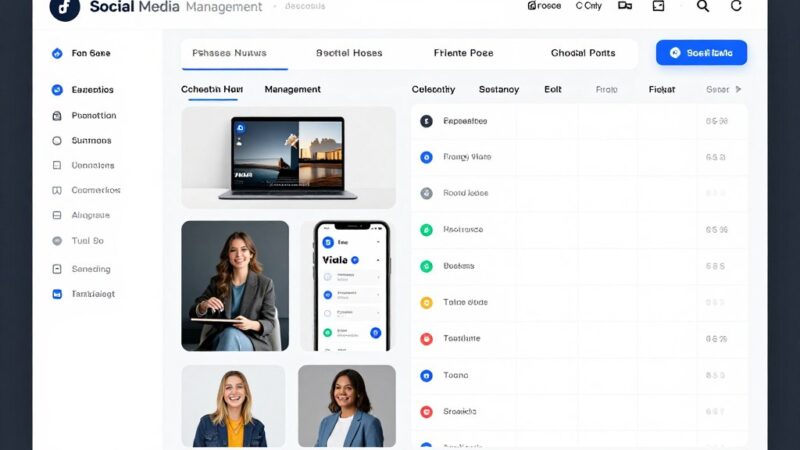Open the Ghodal Ports tab
The width and height of the screenshot is (800, 450).
click(583, 53)
